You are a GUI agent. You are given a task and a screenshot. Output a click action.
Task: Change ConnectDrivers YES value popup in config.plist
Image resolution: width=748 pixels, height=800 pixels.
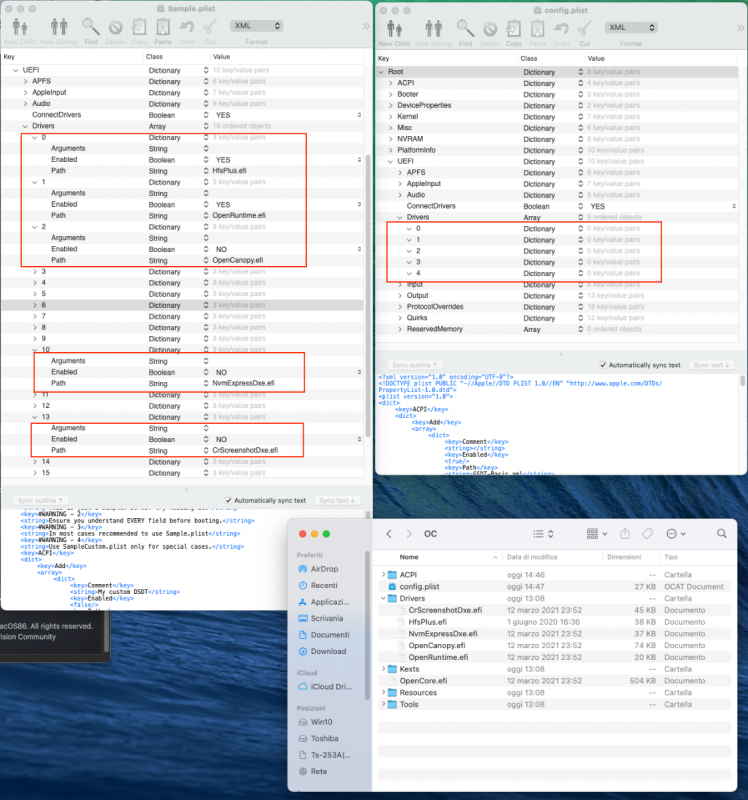point(734,206)
